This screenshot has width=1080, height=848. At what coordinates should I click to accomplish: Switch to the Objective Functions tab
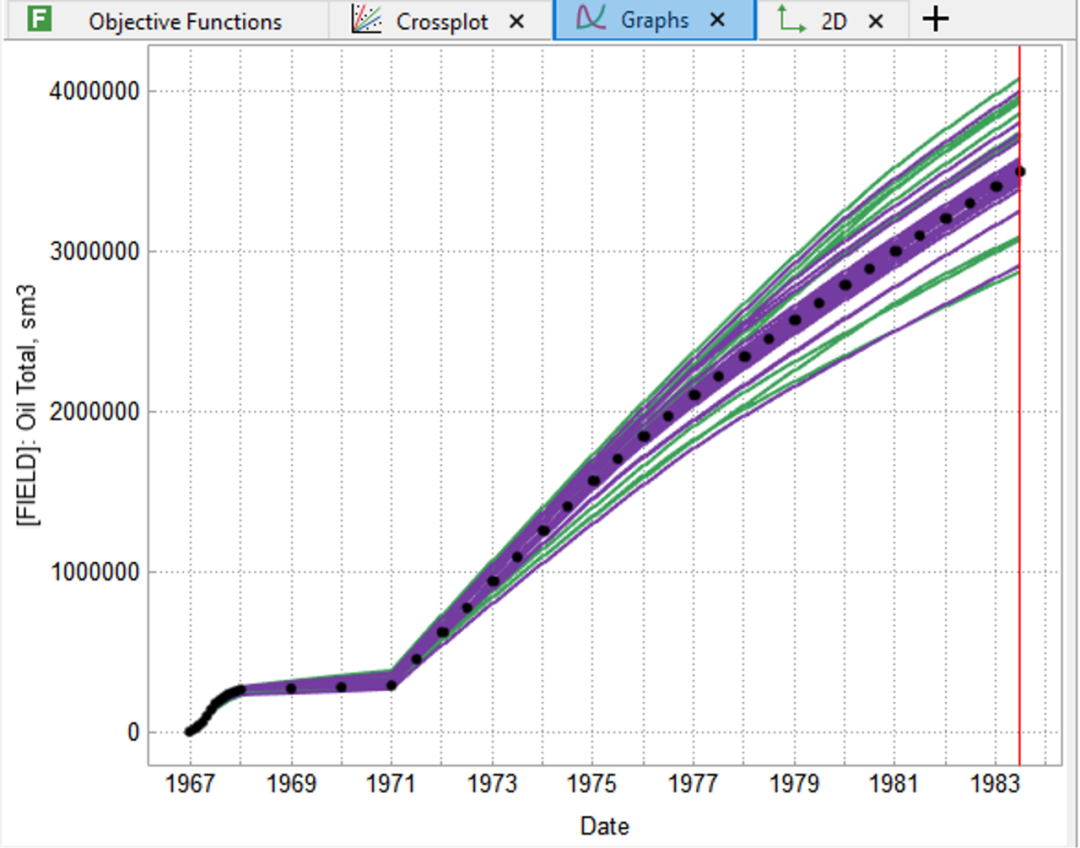tap(185, 21)
